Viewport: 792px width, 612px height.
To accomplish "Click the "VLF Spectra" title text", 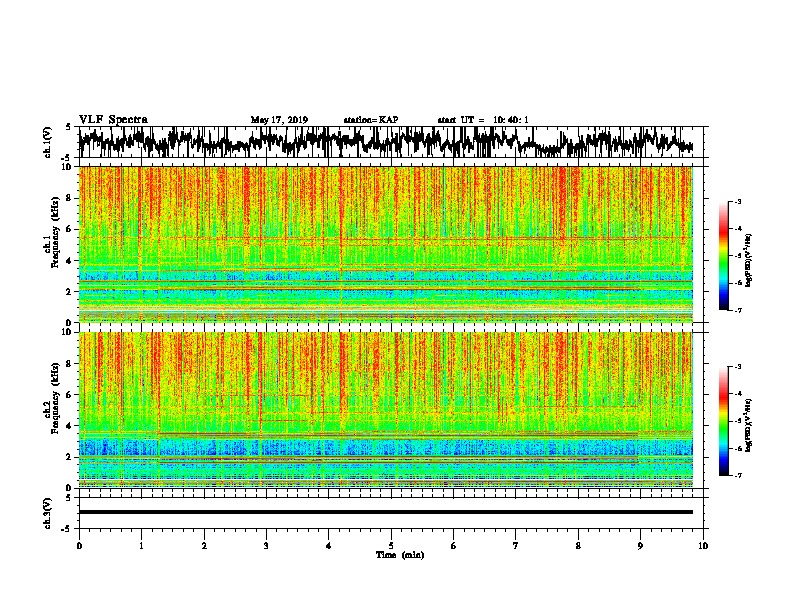I will pos(113,120).
